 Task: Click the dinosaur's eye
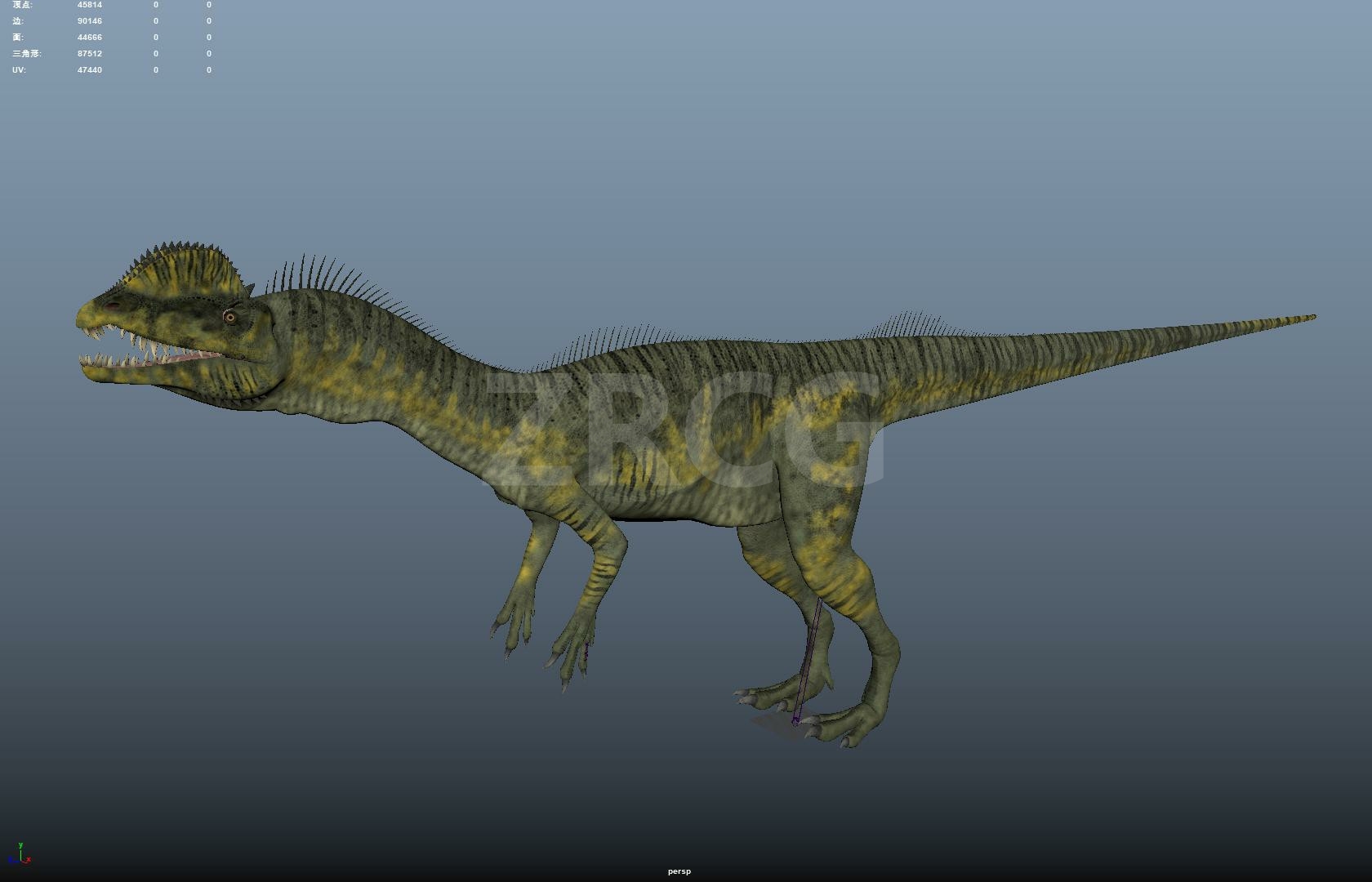[x=230, y=317]
